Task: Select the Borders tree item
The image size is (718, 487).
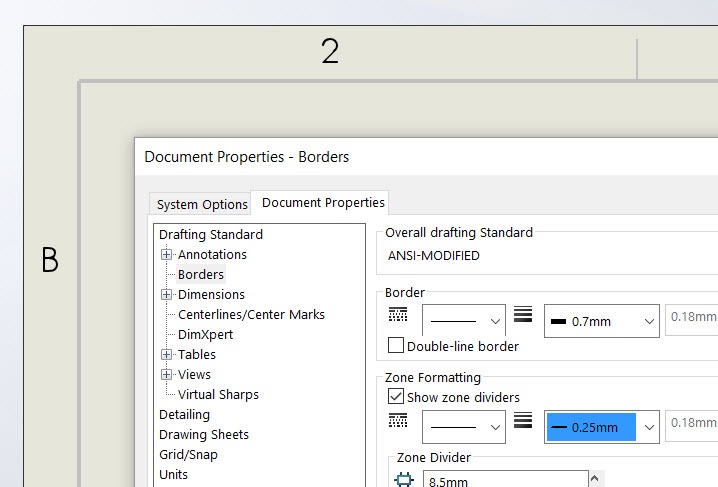Action: [x=201, y=275]
